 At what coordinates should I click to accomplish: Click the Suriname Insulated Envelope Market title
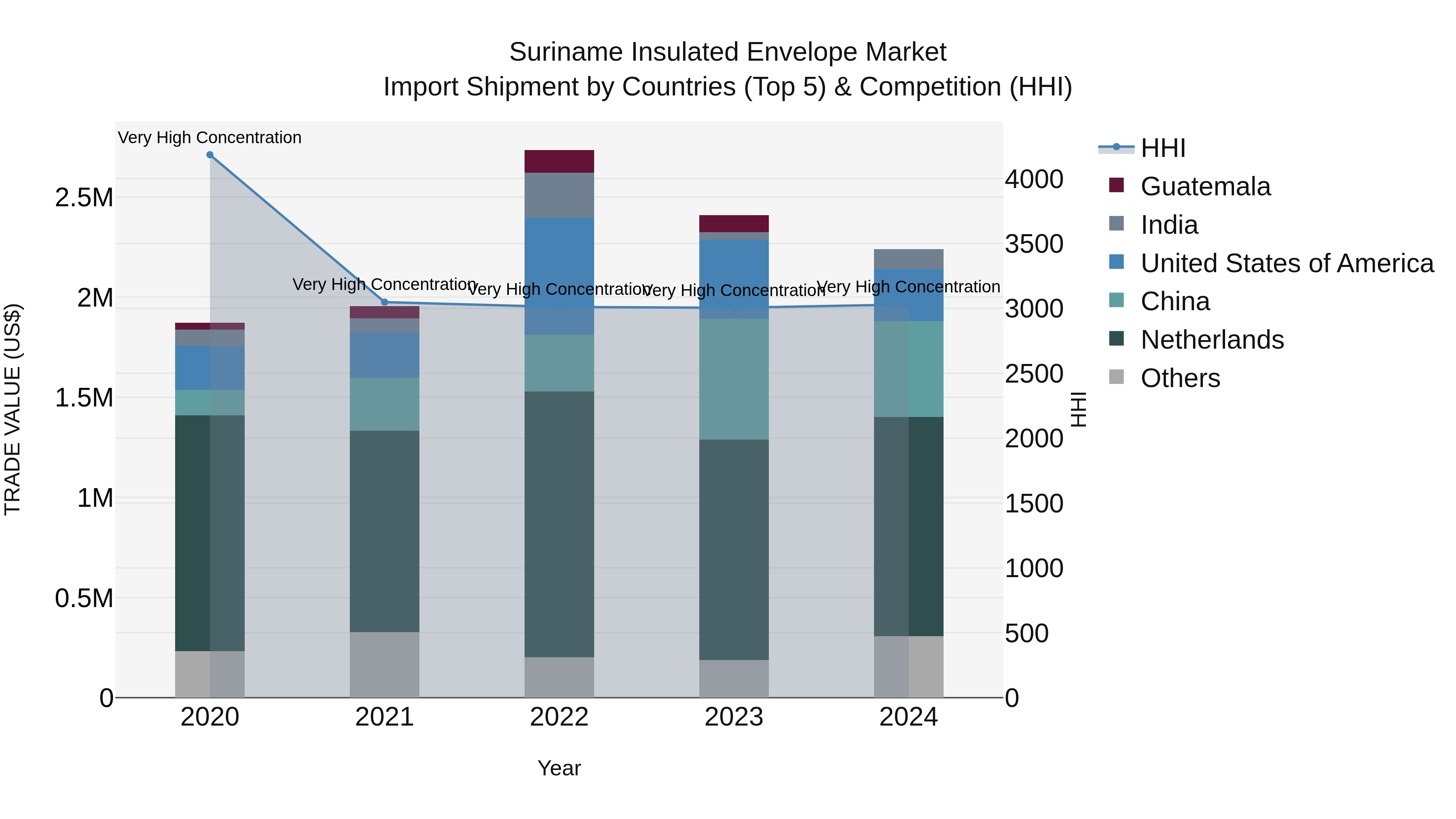pyautogui.click(x=728, y=52)
